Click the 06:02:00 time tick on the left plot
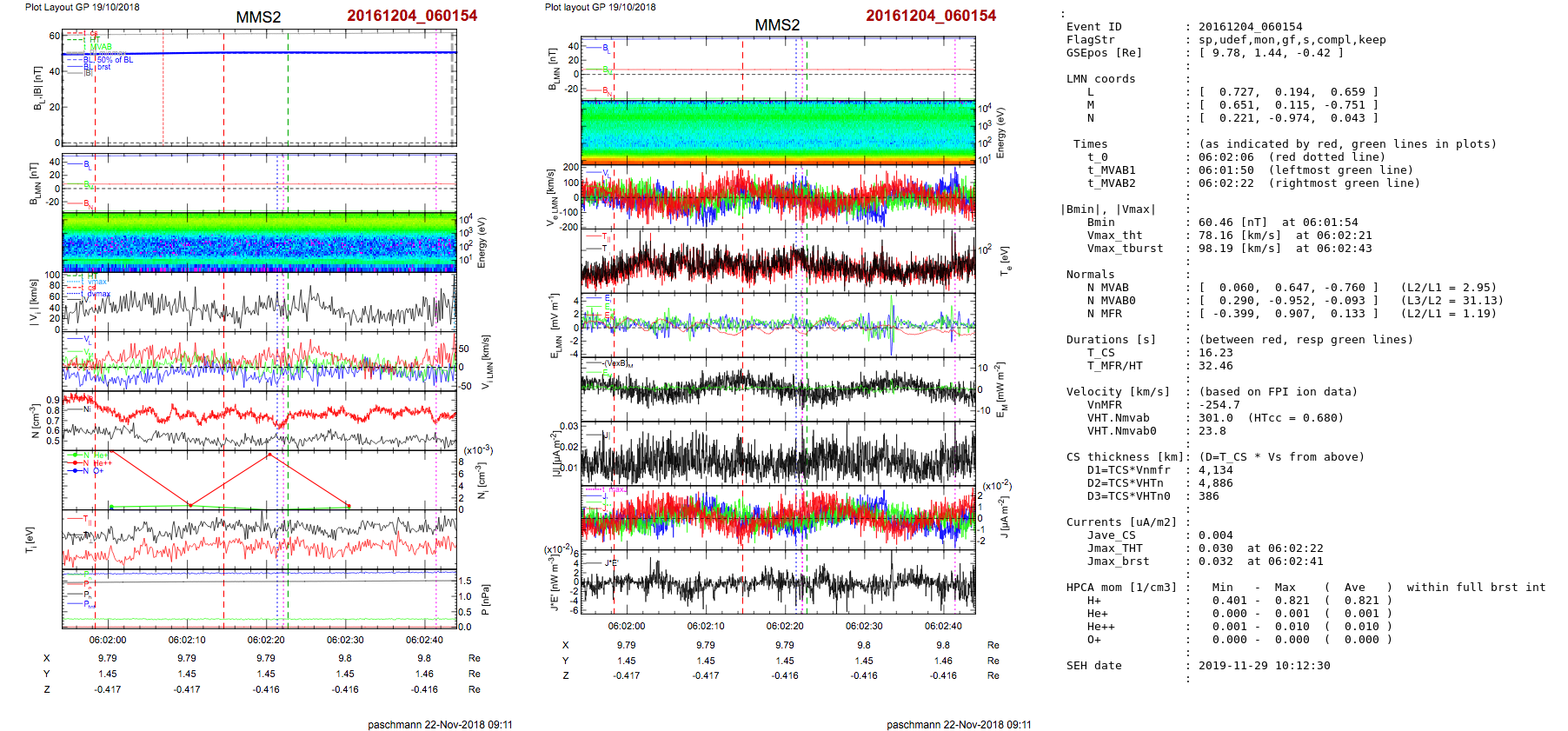The height and width of the screenshot is (731, 1568). (x=108, y=640)
